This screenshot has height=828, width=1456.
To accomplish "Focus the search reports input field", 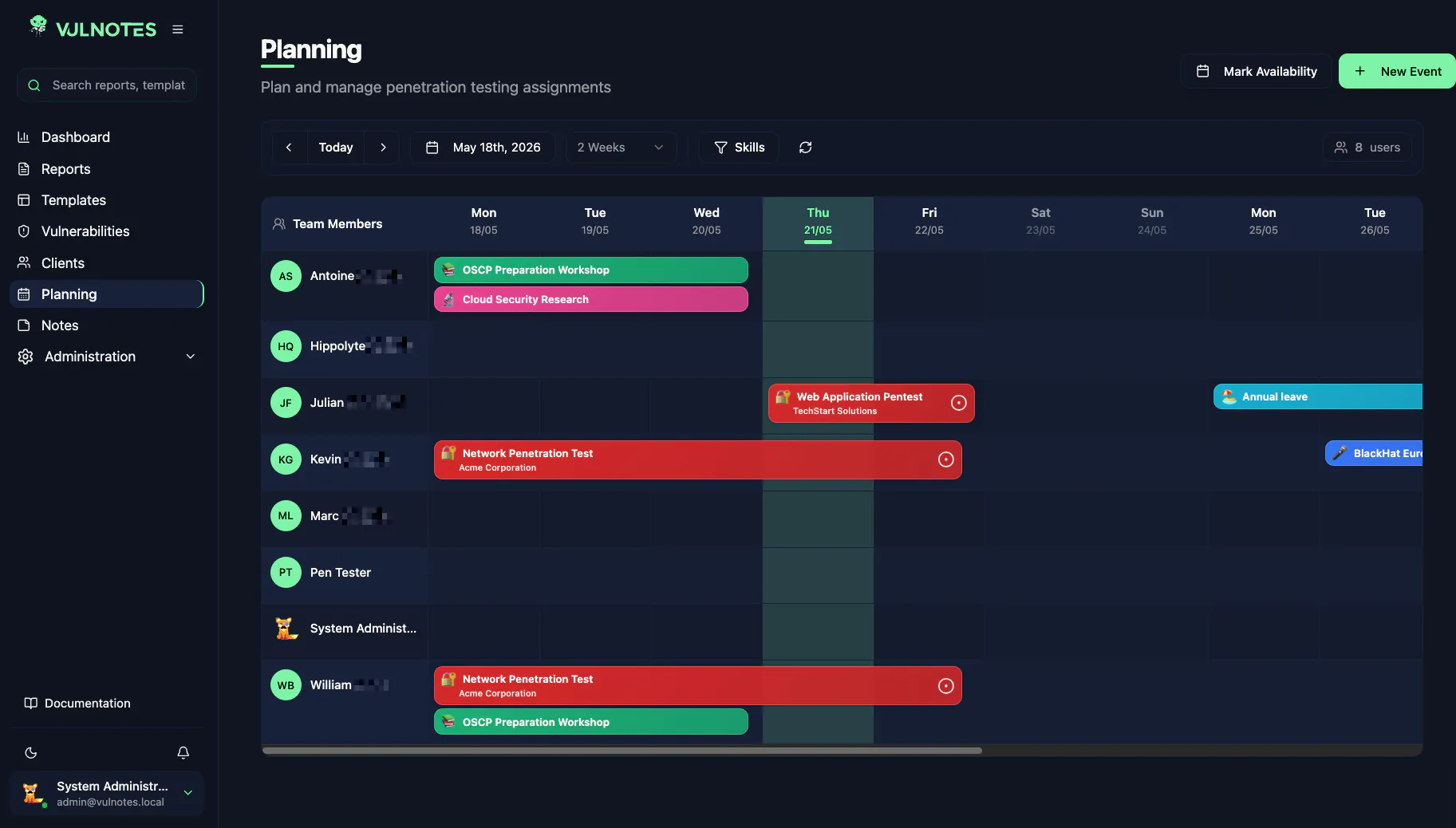I will (107, 85).
